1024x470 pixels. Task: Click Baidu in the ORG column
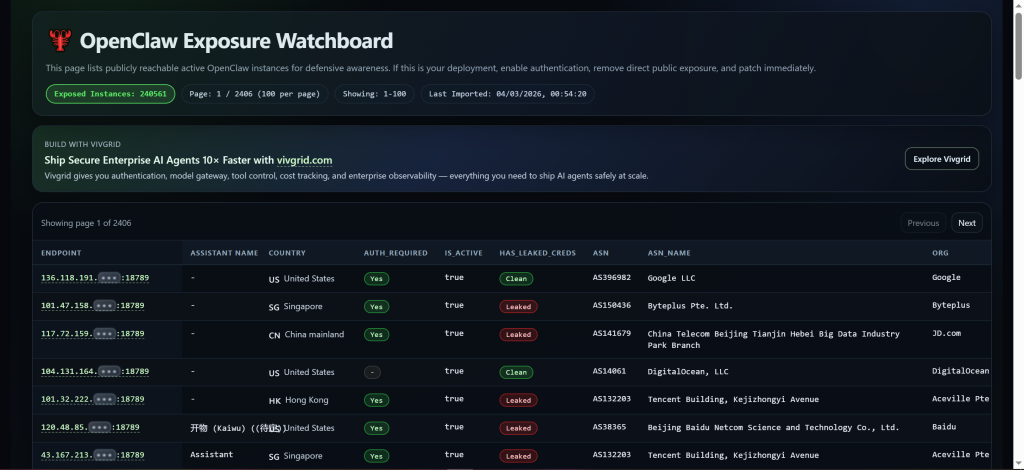pyautogui.click(x=944, y=427)
